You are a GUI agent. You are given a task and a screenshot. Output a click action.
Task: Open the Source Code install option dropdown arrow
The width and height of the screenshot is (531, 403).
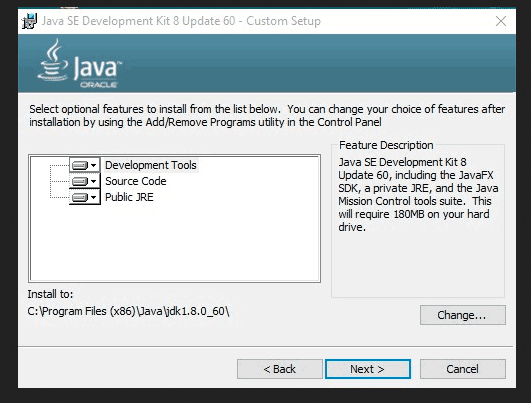click(x=94, y=181)
